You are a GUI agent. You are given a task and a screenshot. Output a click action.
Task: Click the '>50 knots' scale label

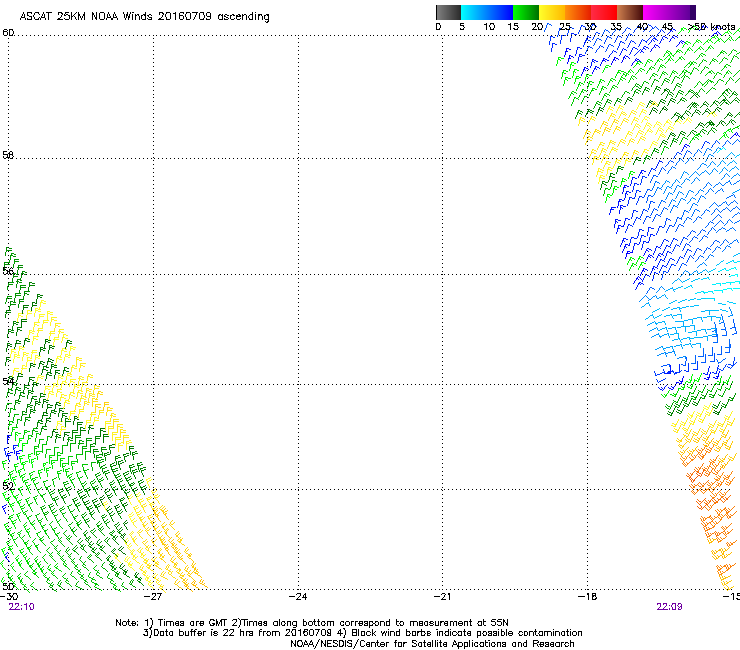[711, 27]
